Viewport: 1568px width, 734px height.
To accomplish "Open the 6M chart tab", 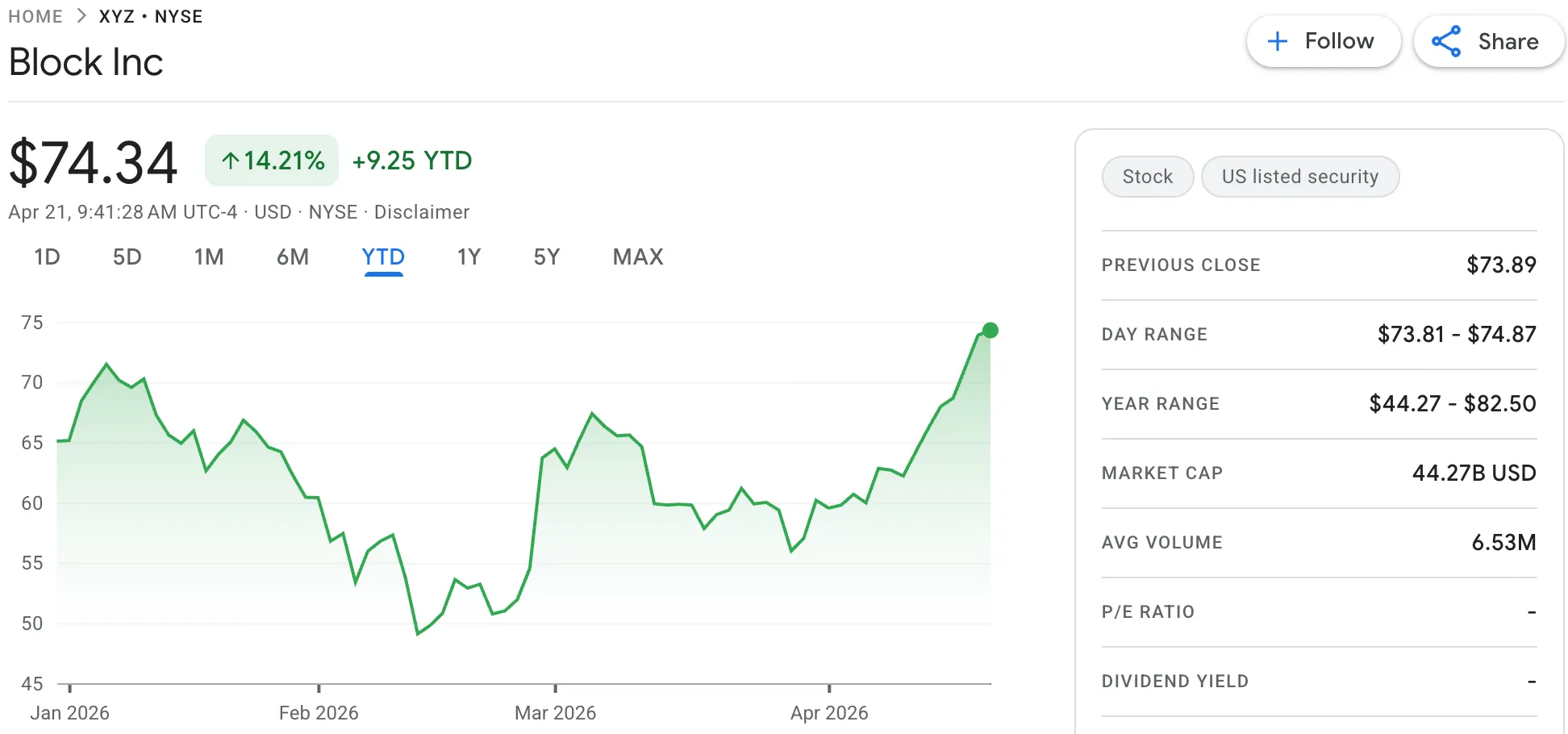I will pos(293,256).
